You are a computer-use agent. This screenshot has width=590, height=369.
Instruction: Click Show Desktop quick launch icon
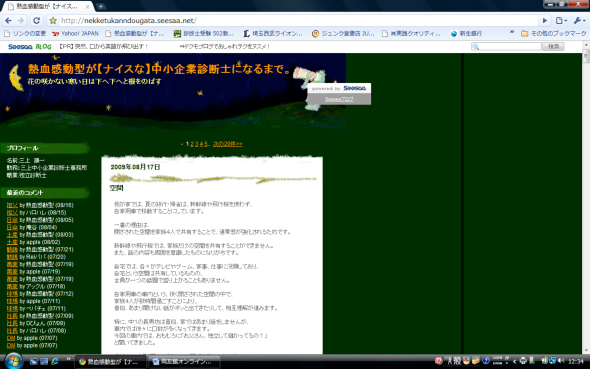(x=33, y=361)
